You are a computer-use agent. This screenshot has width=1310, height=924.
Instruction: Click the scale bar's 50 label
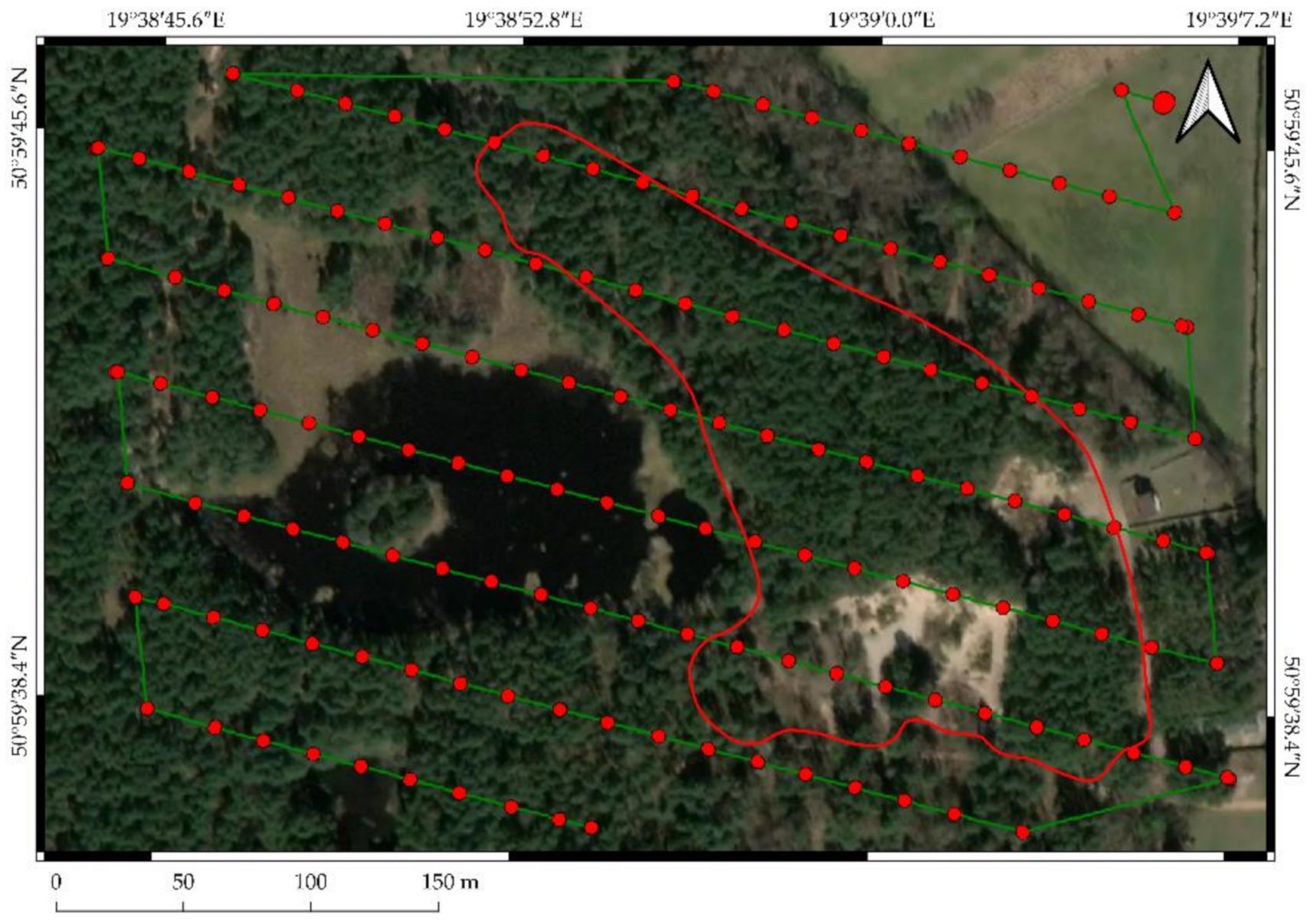click(183, 882)
